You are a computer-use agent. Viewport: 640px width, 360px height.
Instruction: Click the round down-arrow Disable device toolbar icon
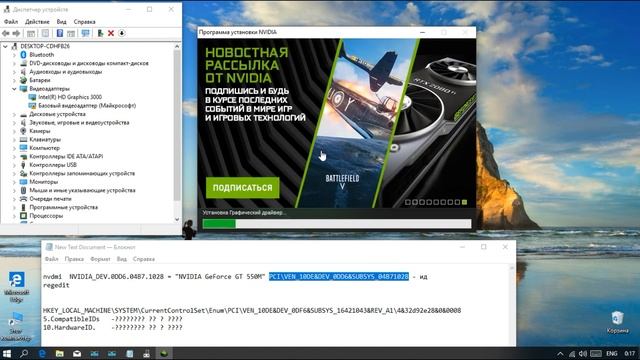click(x=122, y=33)
